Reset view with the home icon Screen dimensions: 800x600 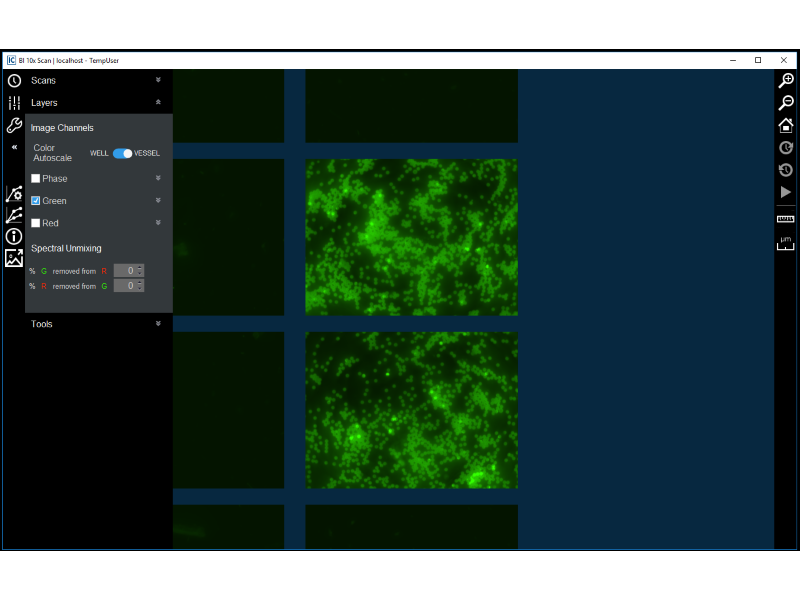point(786,125)
